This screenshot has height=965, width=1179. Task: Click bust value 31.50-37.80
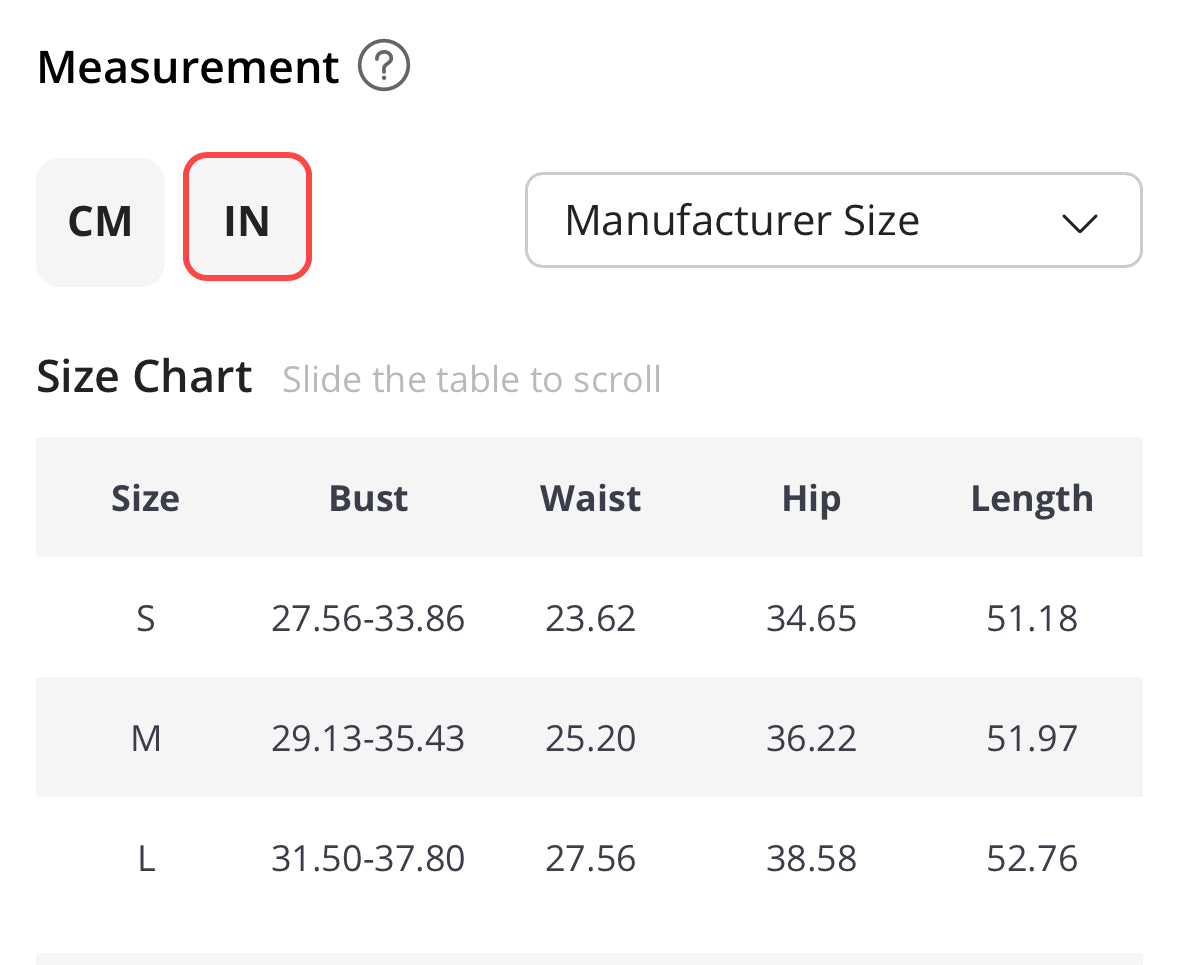(x=368, y=858)
